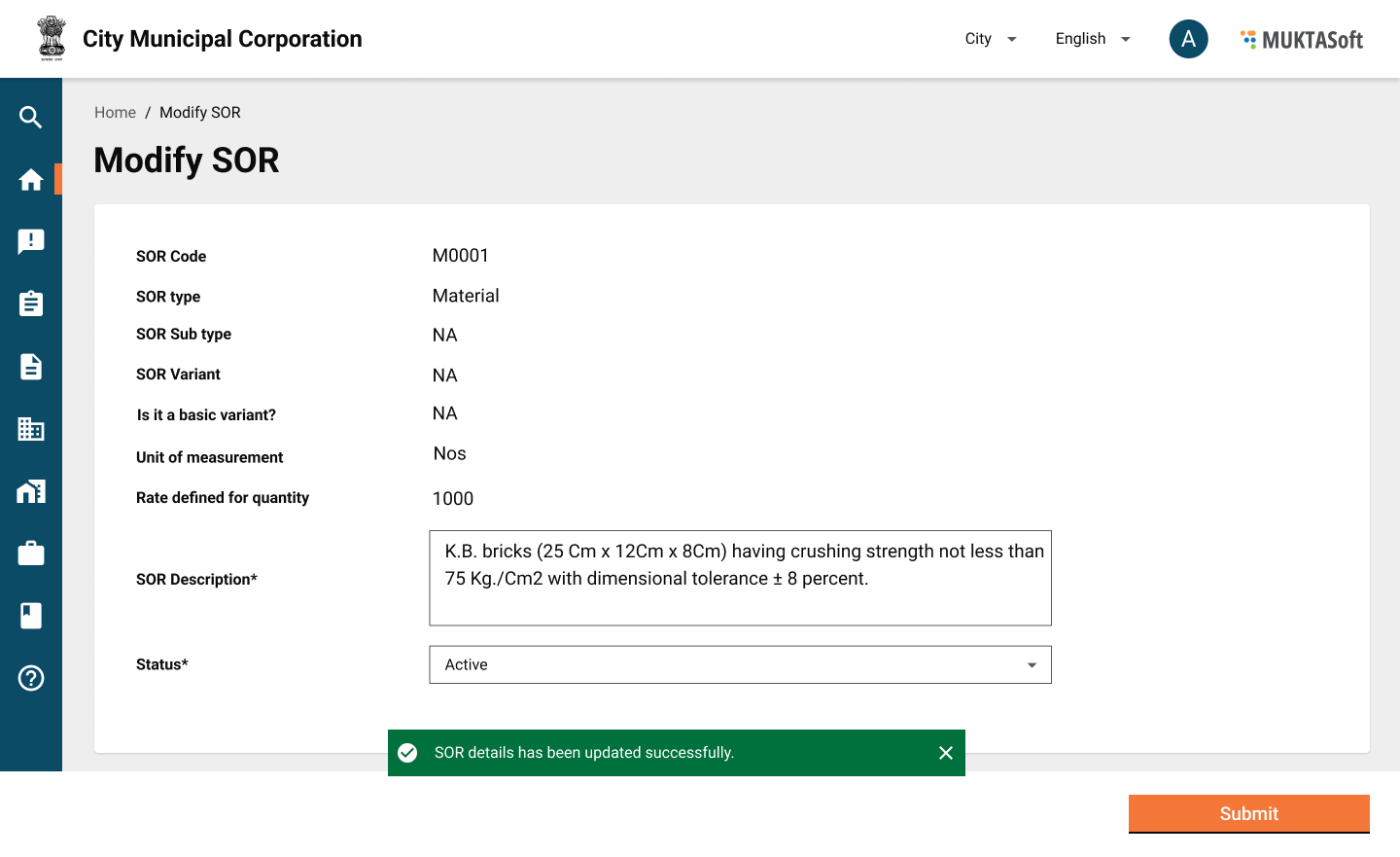The height and width of the screenshot is (857, 1400).
Task: Open the document page icon in sidebar
Action: pyautogui.click(x=31, y=367)
